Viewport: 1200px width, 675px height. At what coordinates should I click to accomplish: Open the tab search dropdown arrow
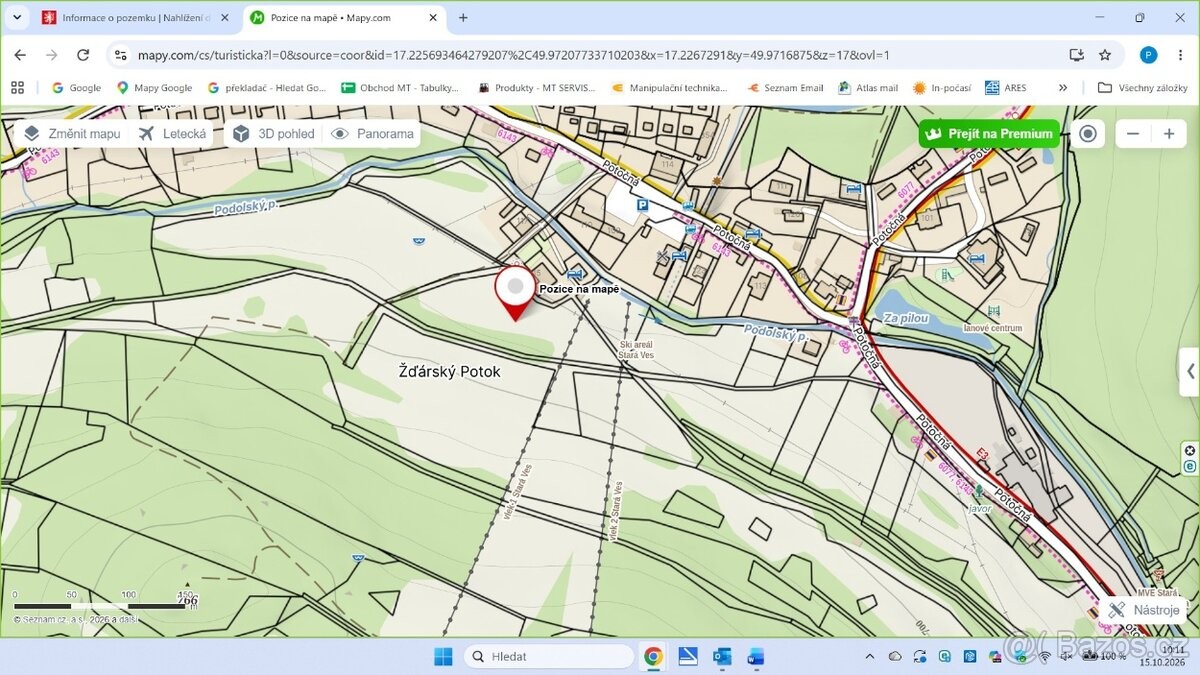[17, 18]
